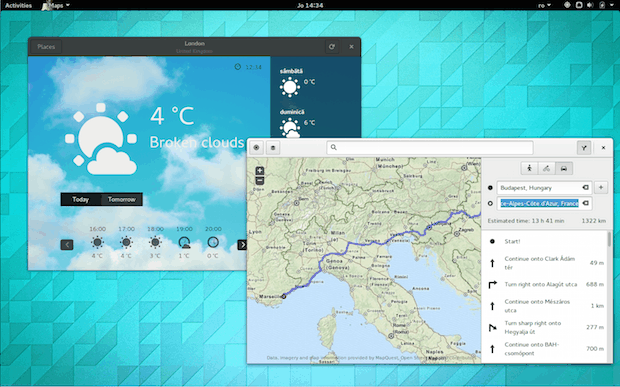Select 'Continue onto Mészáros utca' step
Image resolution: width=620 pixels, height=387 pixels.
(545, 306)
